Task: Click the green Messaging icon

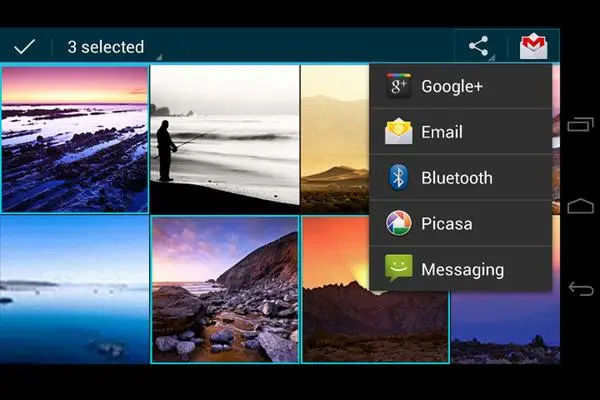Action: (x=399, y=269)
